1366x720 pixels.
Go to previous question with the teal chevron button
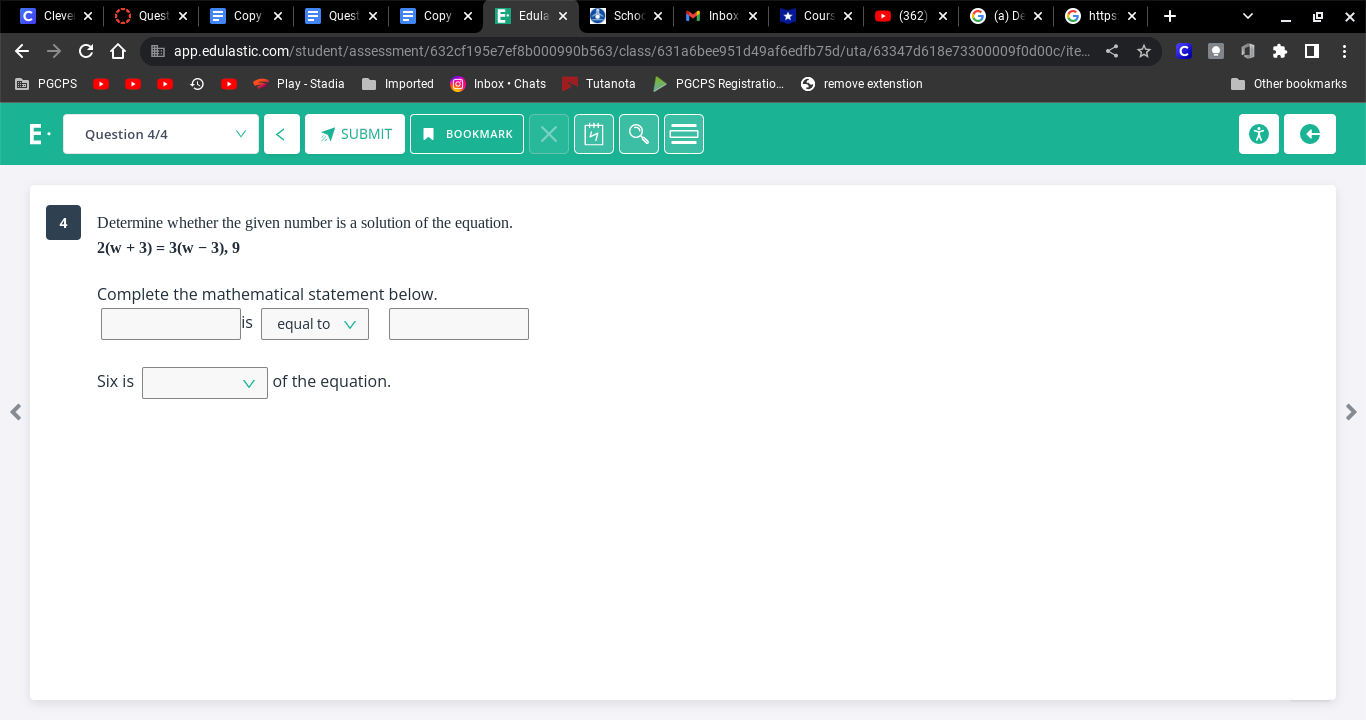(281, 134)
